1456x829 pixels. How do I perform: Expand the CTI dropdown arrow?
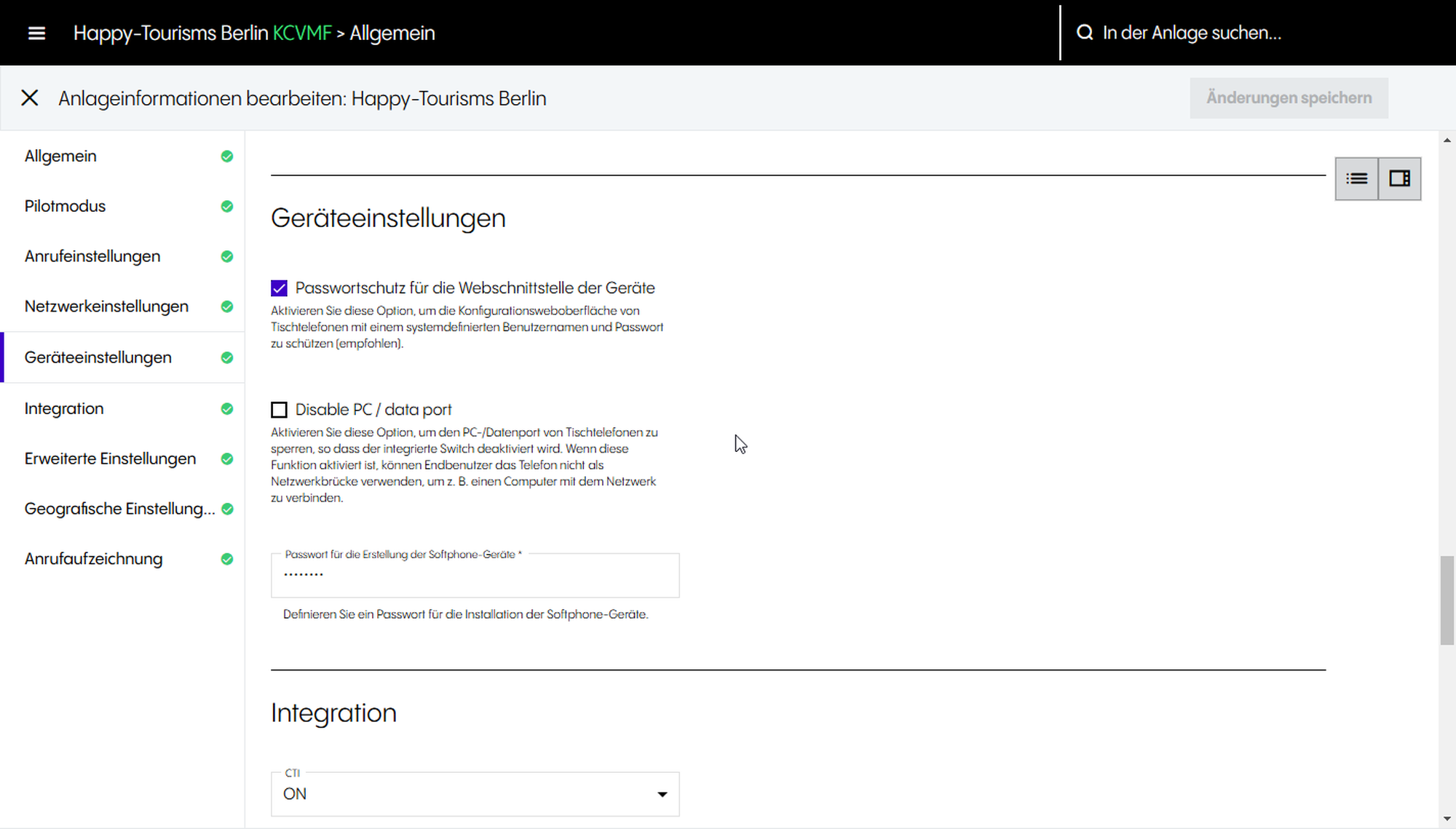[662, 794]
